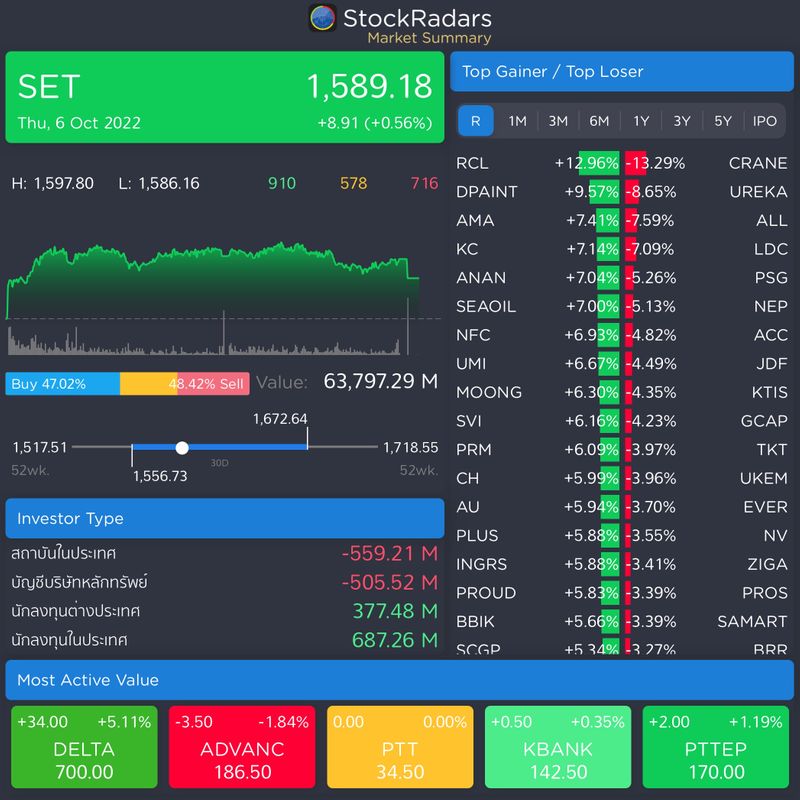Open the 5Y performance tab
The height and width of the screenshot is (800, 800).
coord(722,121)
